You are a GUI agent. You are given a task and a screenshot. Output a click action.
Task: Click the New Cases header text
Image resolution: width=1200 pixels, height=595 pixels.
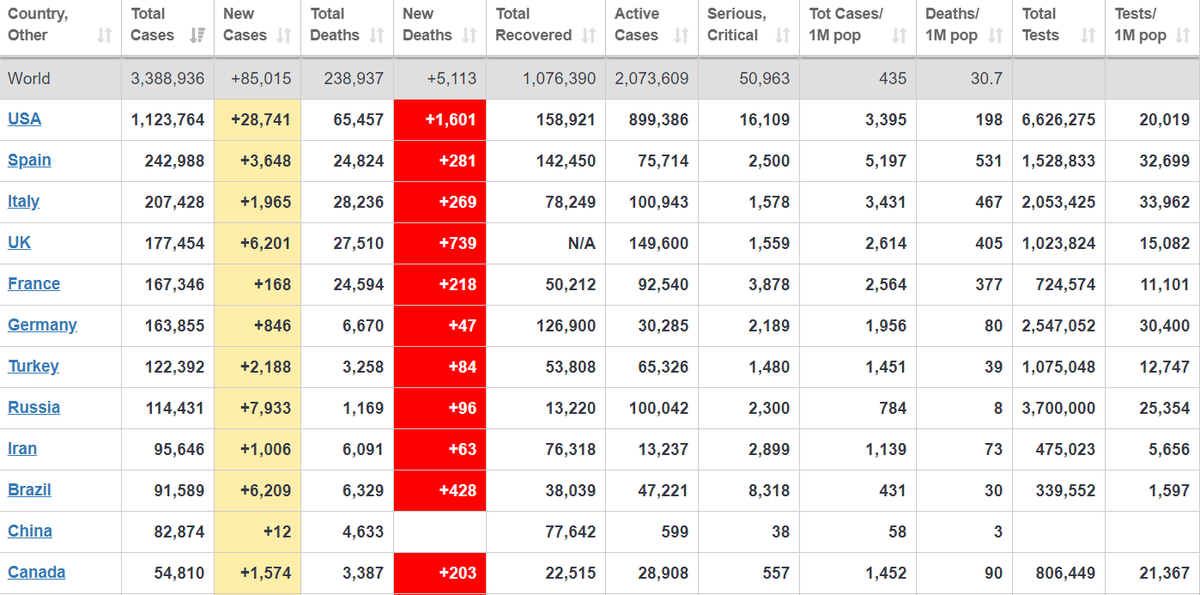245,24
